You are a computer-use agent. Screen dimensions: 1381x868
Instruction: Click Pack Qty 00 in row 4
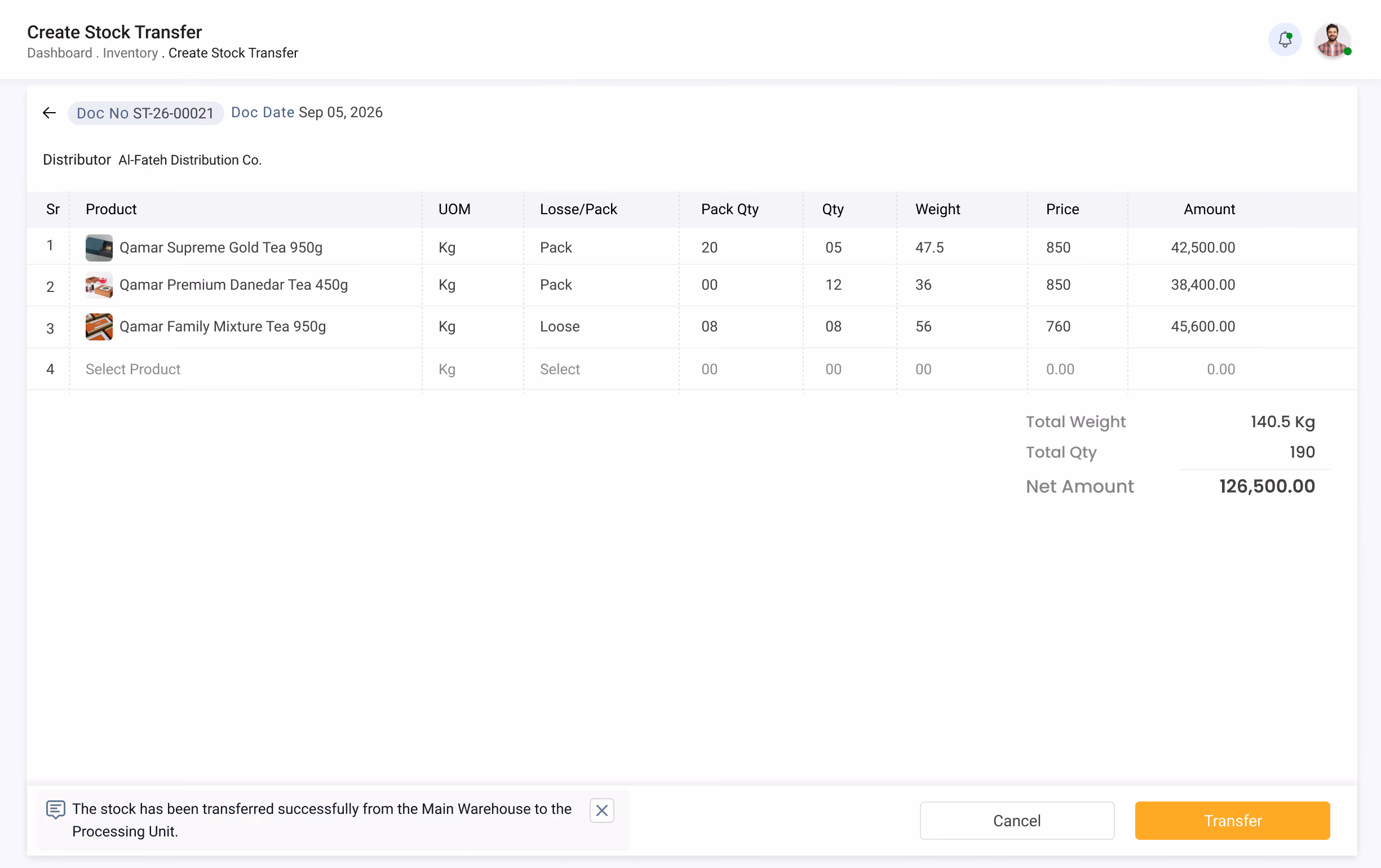(710, 369)
